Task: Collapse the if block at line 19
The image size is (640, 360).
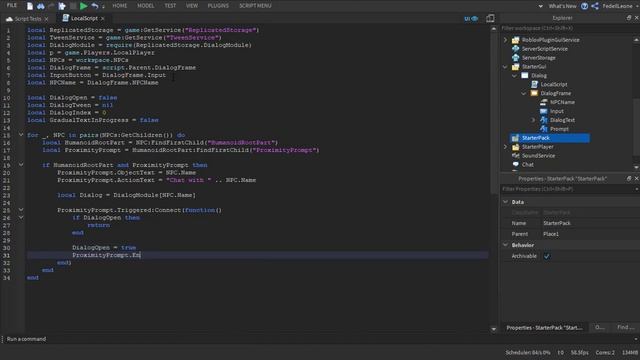Action: point(21,165)
